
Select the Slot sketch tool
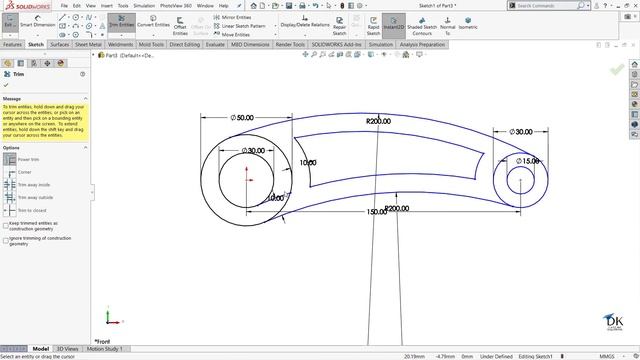pos(62,35)
